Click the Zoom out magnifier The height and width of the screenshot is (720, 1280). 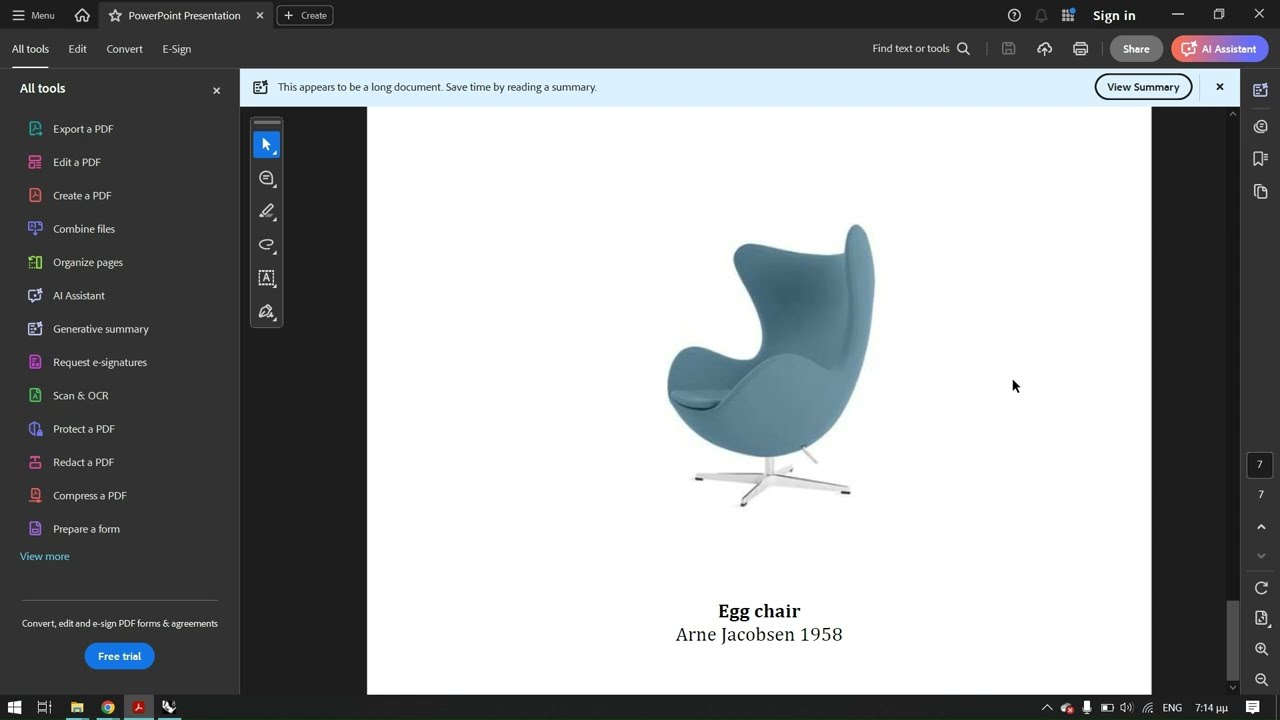(1261, 679)
